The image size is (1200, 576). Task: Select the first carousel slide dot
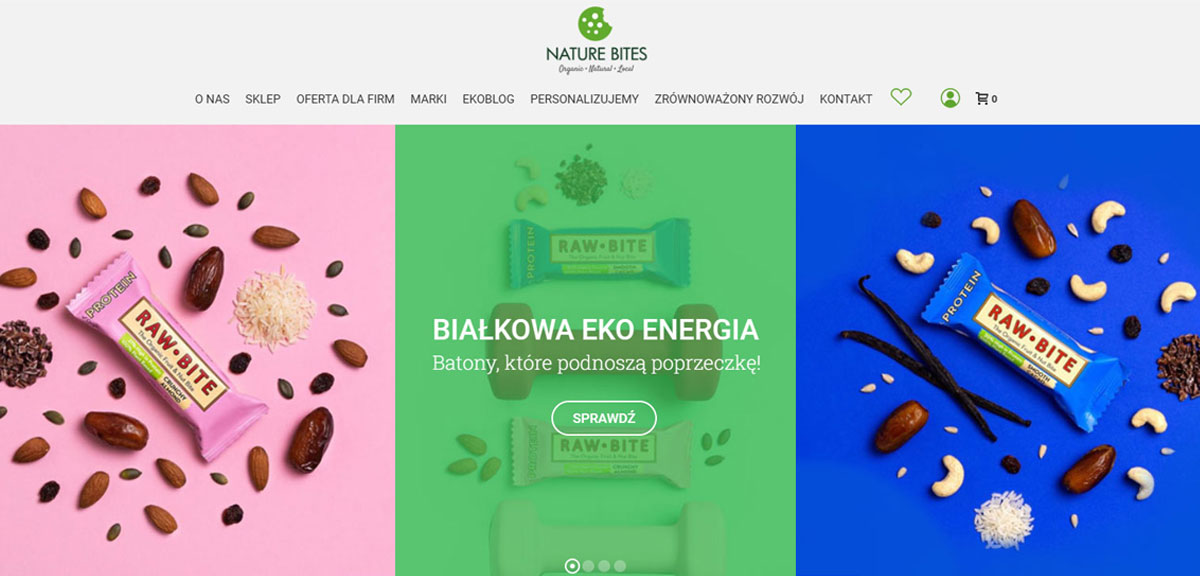[x=572, y=566]
